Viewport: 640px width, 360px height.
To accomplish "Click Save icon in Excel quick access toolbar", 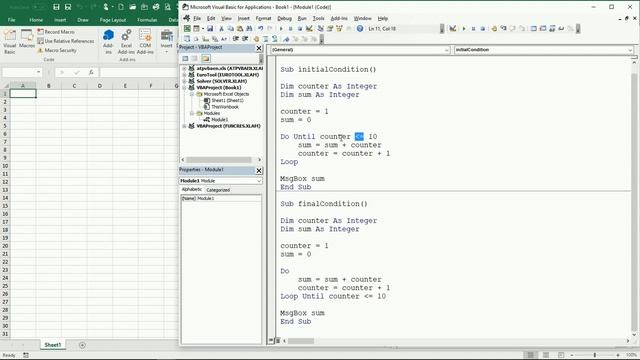I will [56, 7].
